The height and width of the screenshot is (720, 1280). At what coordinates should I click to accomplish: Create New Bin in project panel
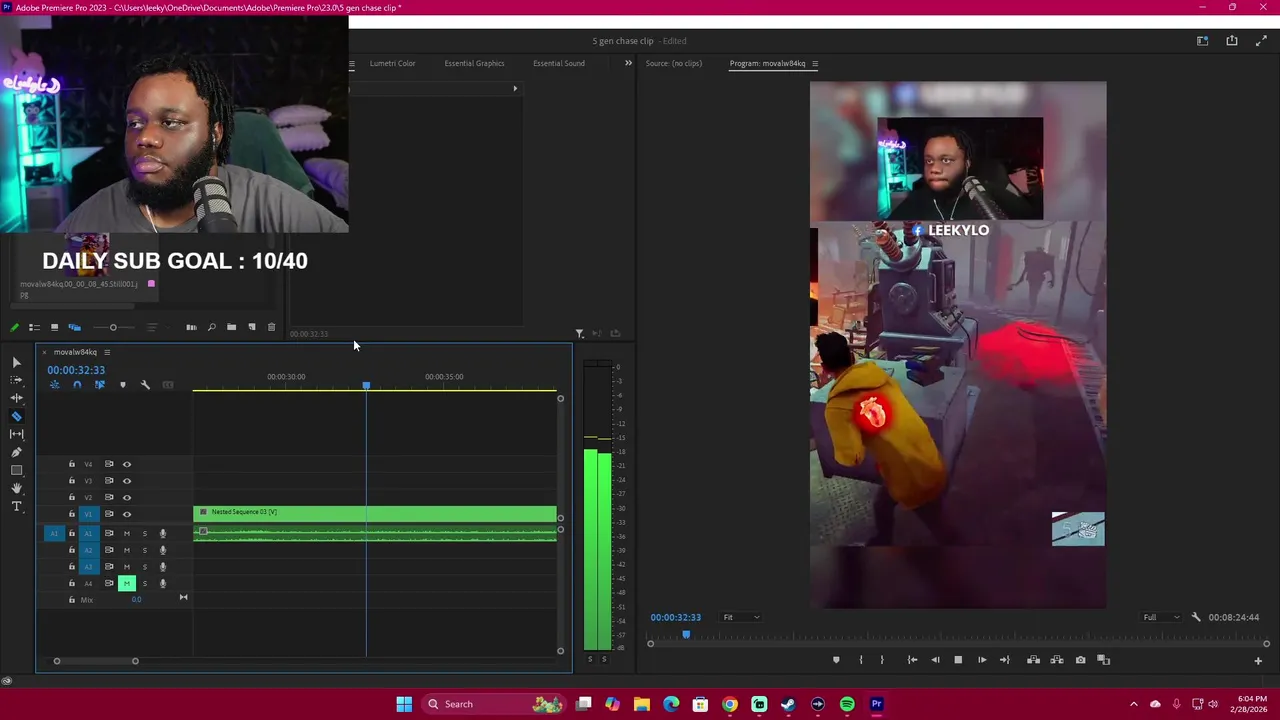[x=231, y=327]
